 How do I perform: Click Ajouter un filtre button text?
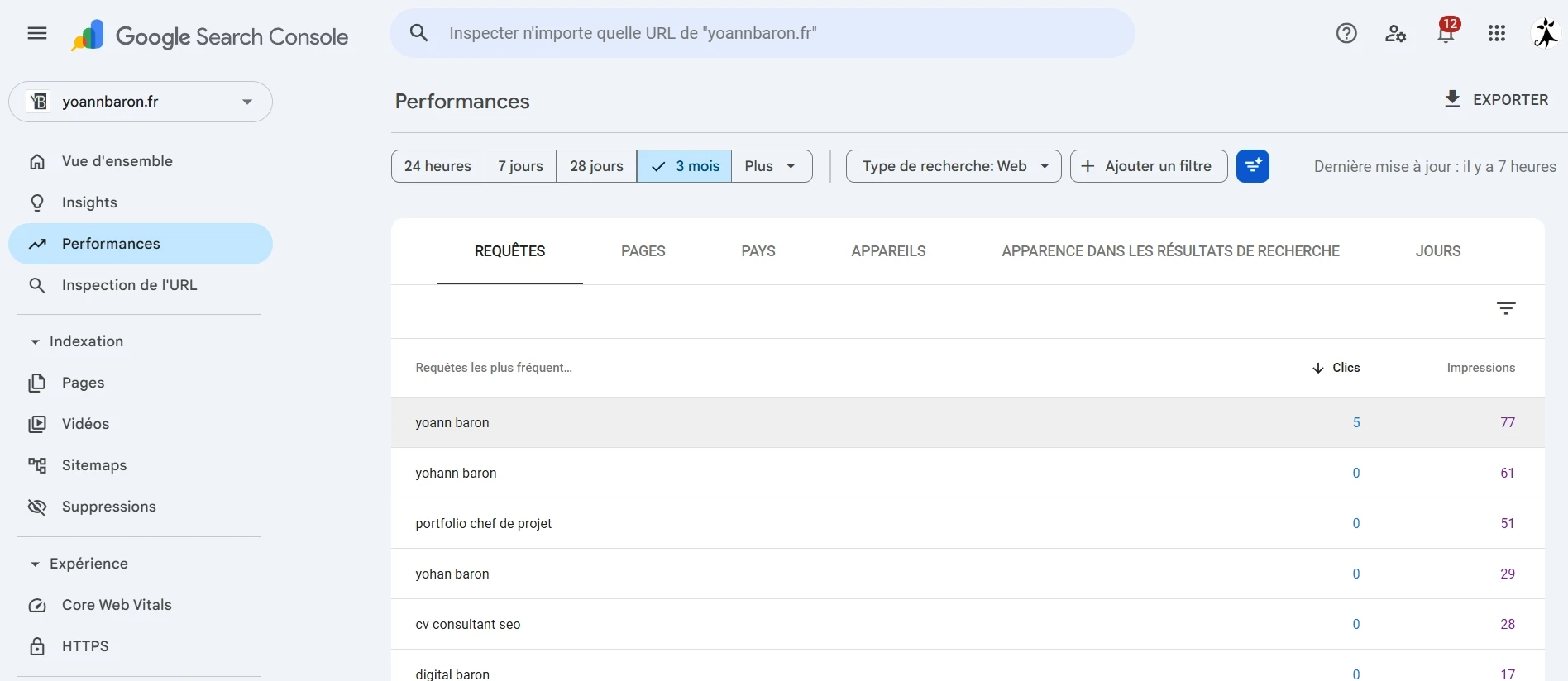pos(1158,166)
